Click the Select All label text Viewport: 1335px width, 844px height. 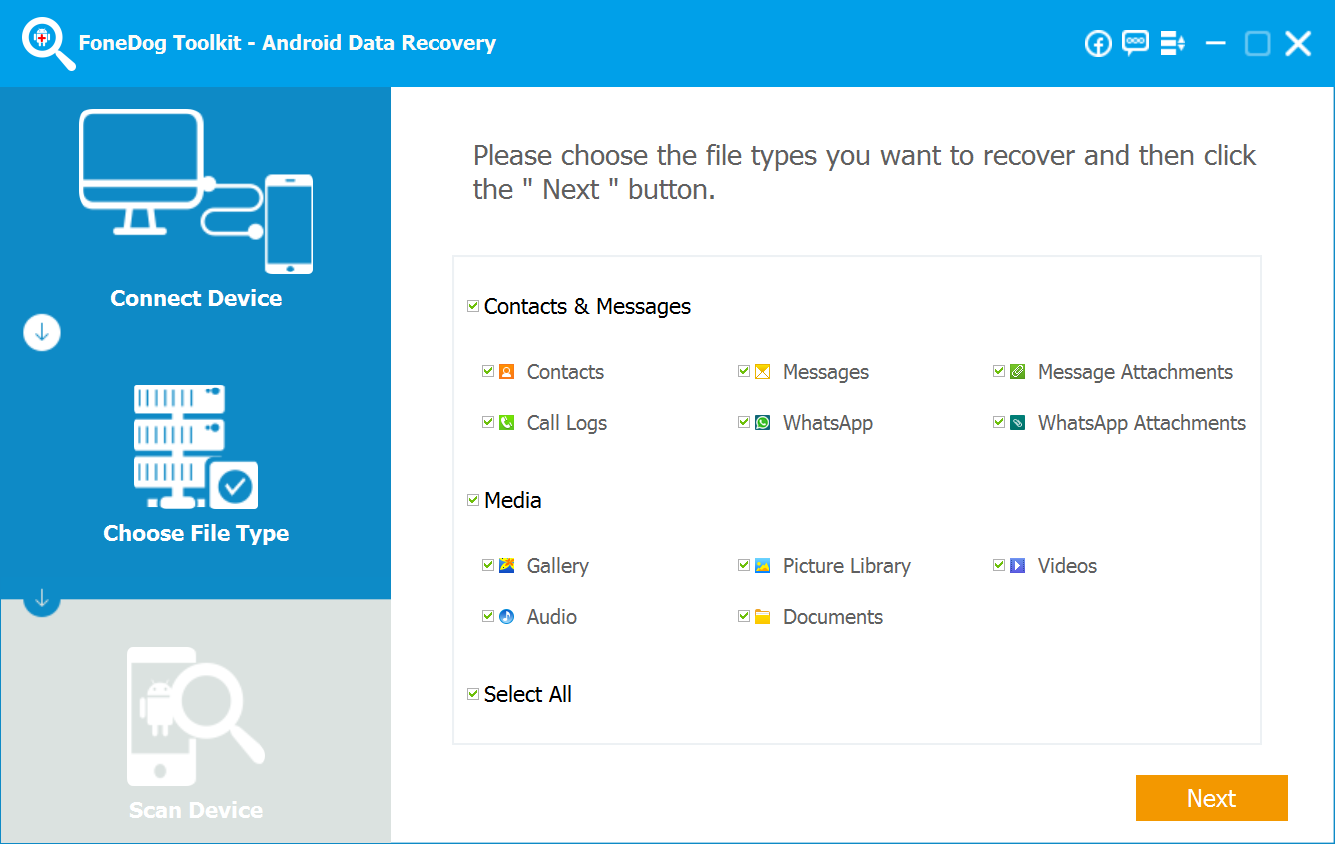tap(528, 694)
